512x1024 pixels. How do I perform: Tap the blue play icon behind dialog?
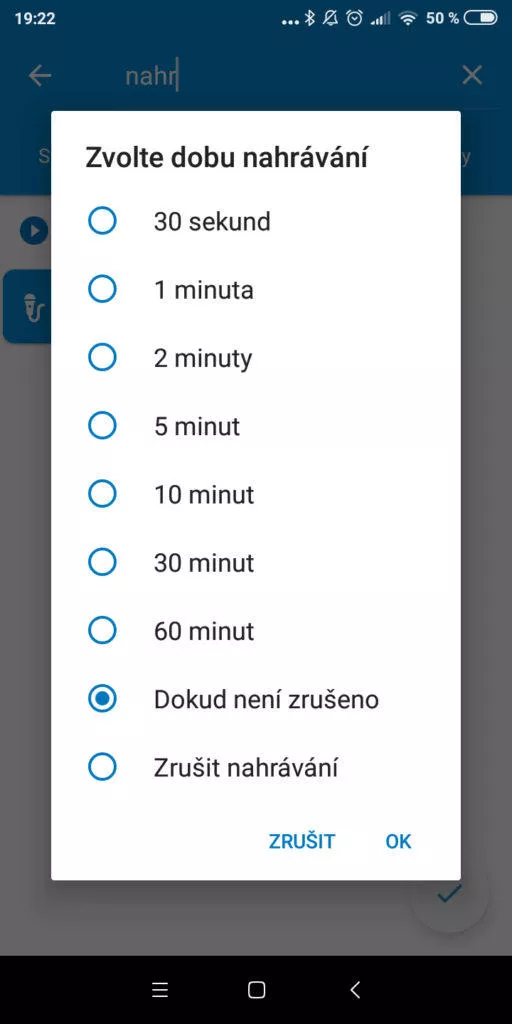[x=34, y=231]
